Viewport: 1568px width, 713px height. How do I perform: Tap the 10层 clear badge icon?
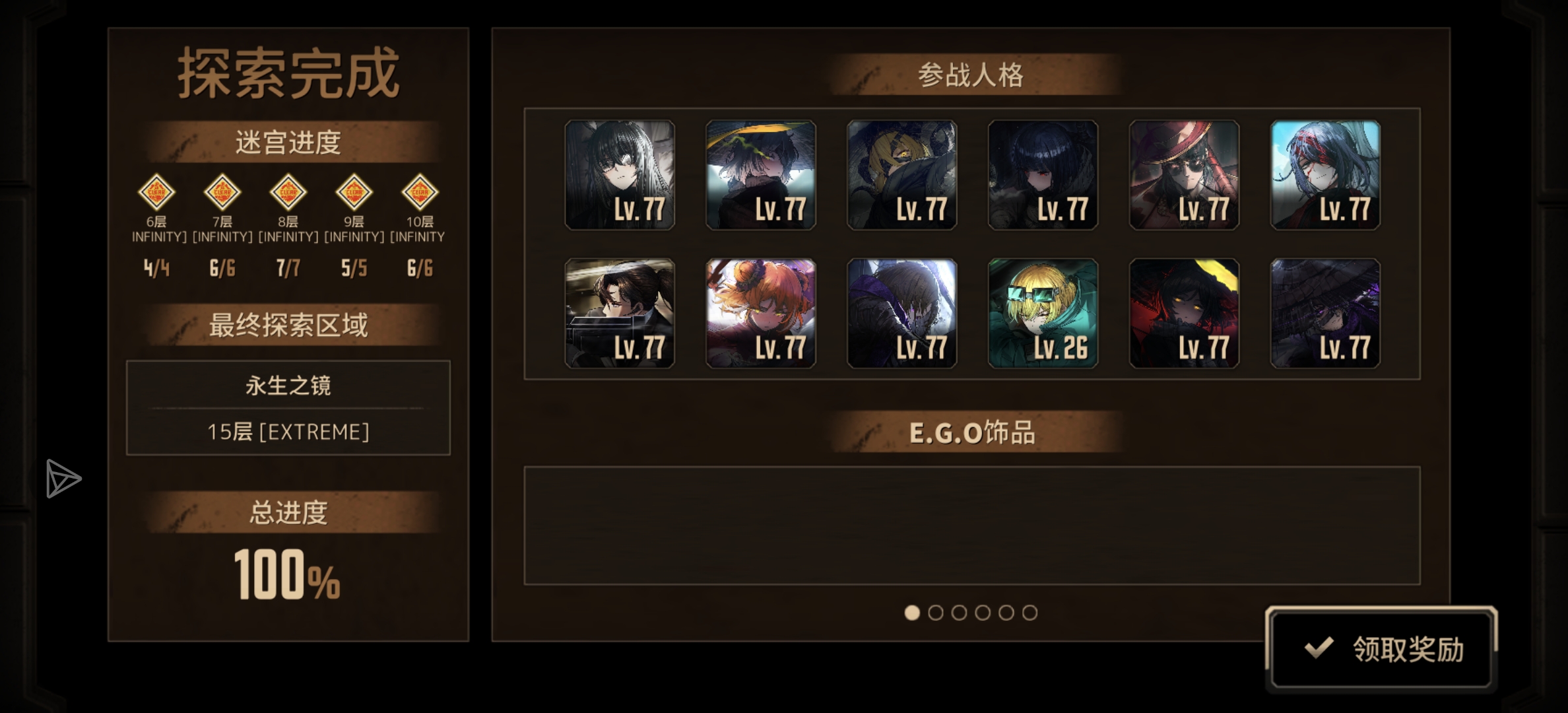tap(420, 192)
